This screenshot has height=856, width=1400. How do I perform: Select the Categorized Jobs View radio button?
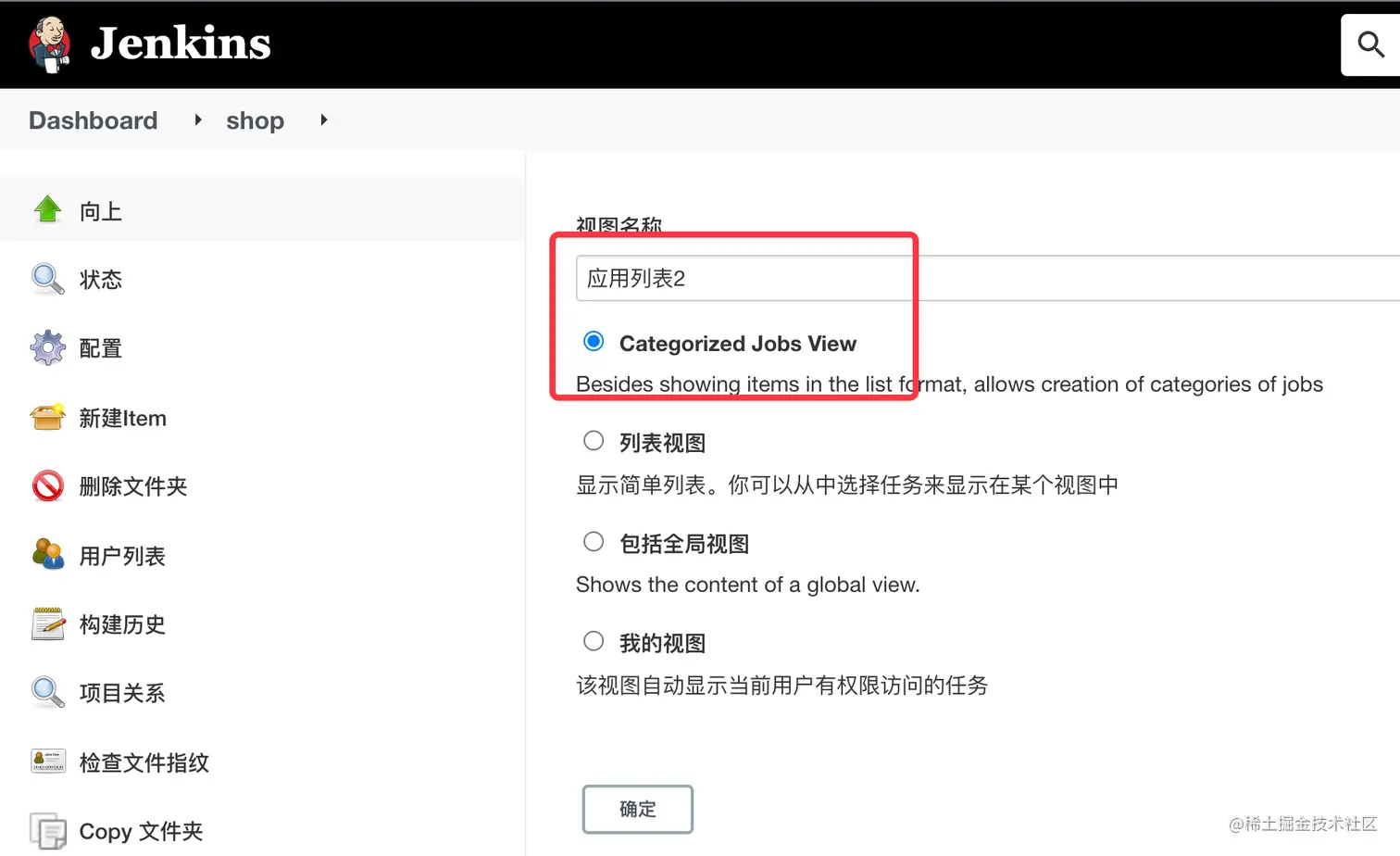[x=594, y=342]
